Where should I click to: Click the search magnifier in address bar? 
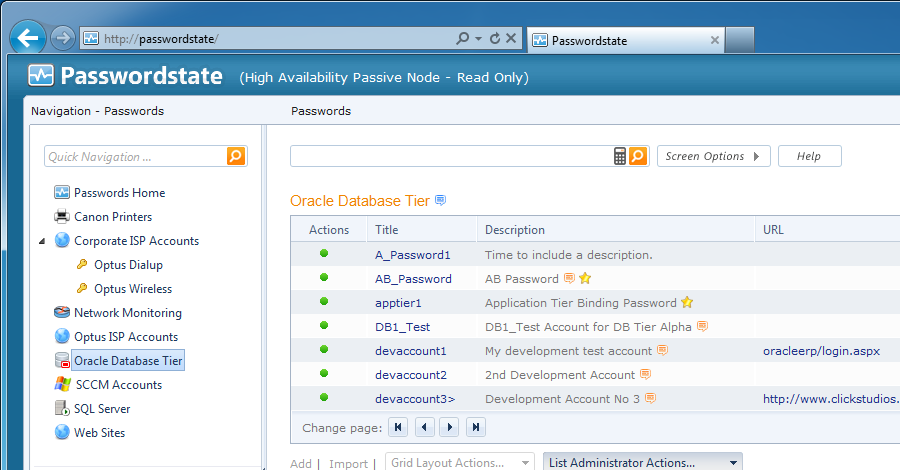click(462, 38)
